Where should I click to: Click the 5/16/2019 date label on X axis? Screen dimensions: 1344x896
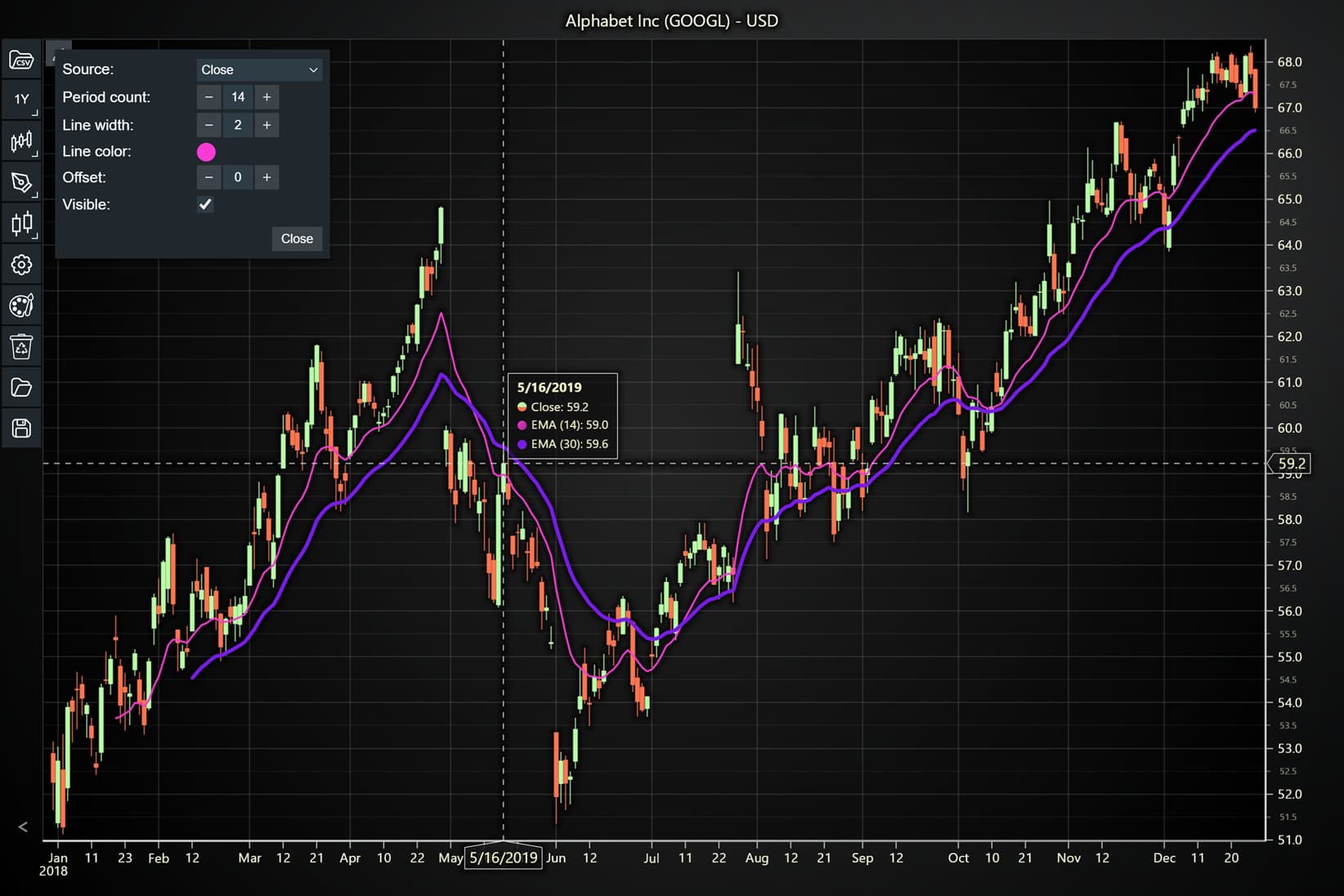click(504, 858)
